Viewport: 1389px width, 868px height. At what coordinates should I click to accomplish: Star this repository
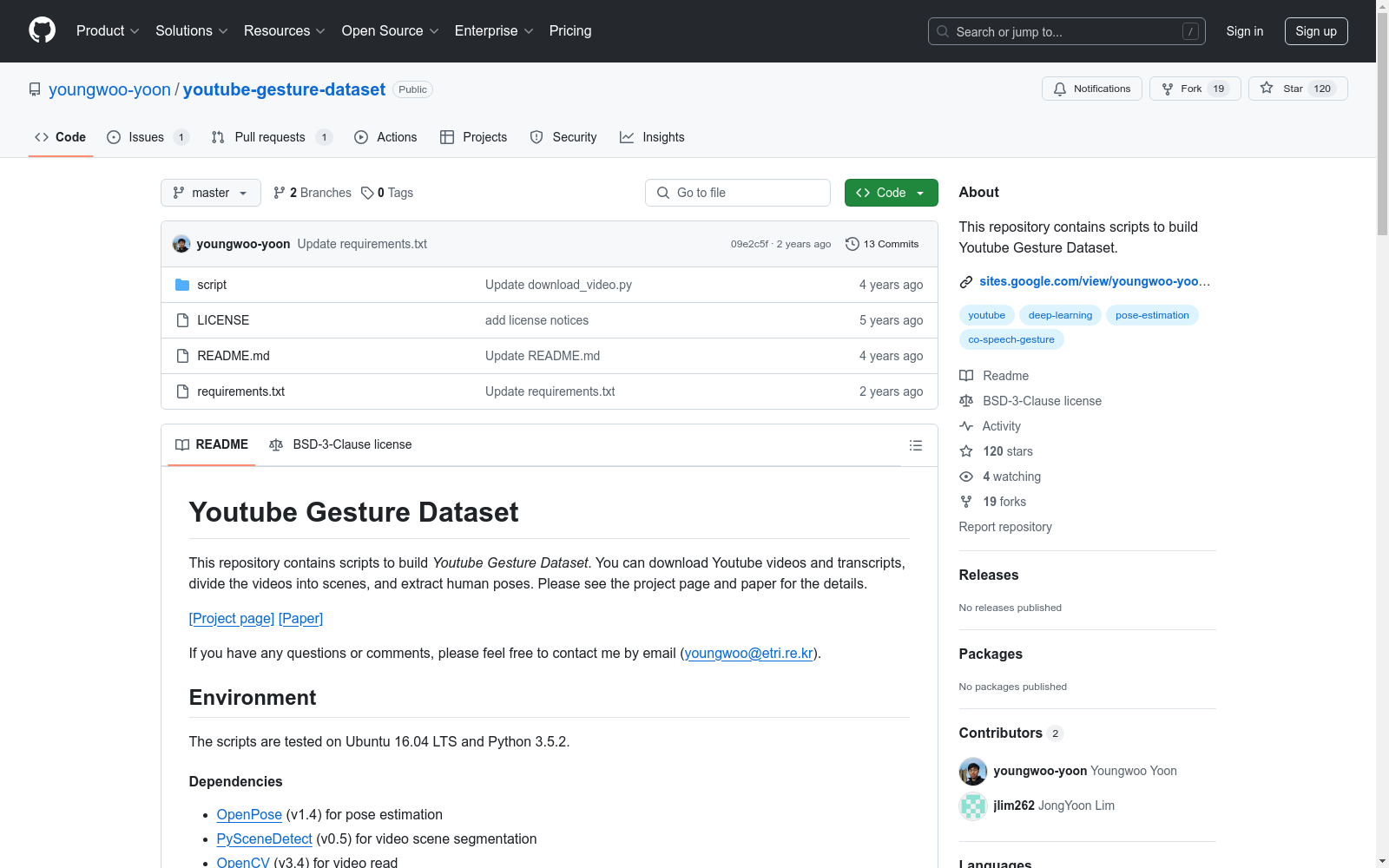(x=1298, y=89)
